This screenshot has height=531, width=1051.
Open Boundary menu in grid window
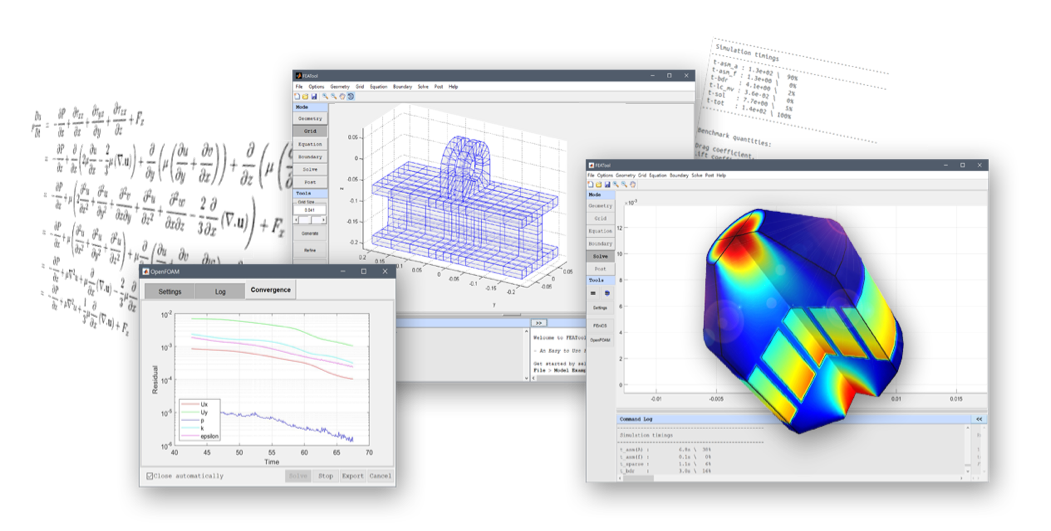(x=402, y=86)
